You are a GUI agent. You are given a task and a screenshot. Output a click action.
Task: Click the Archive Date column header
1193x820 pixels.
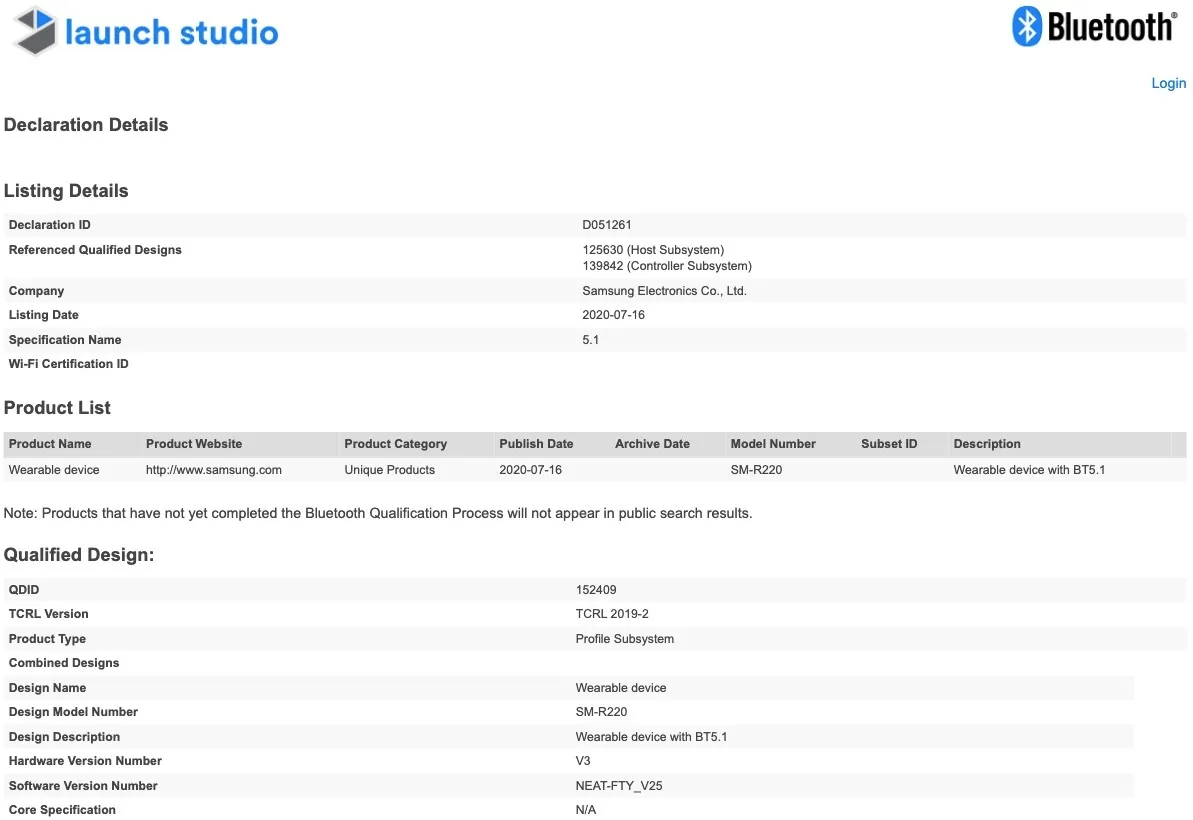652,443
